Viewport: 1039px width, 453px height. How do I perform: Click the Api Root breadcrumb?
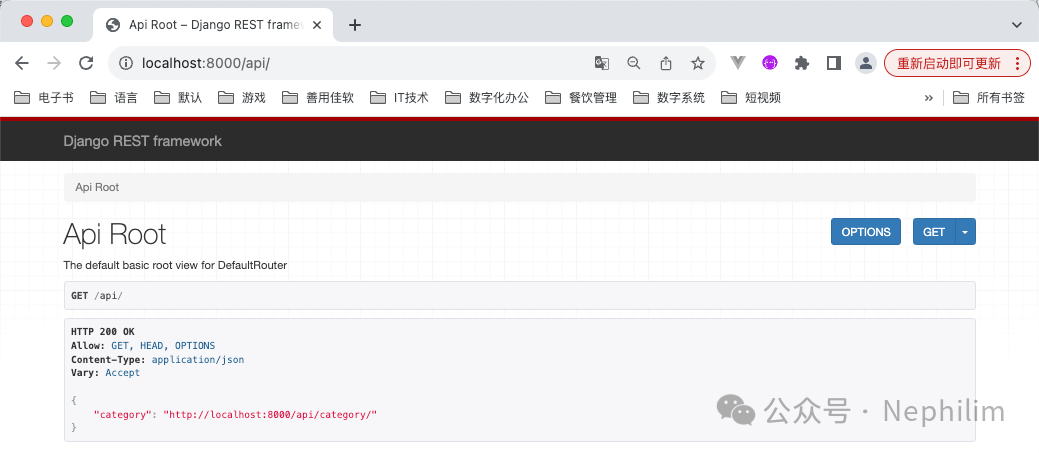pos(97,187)
